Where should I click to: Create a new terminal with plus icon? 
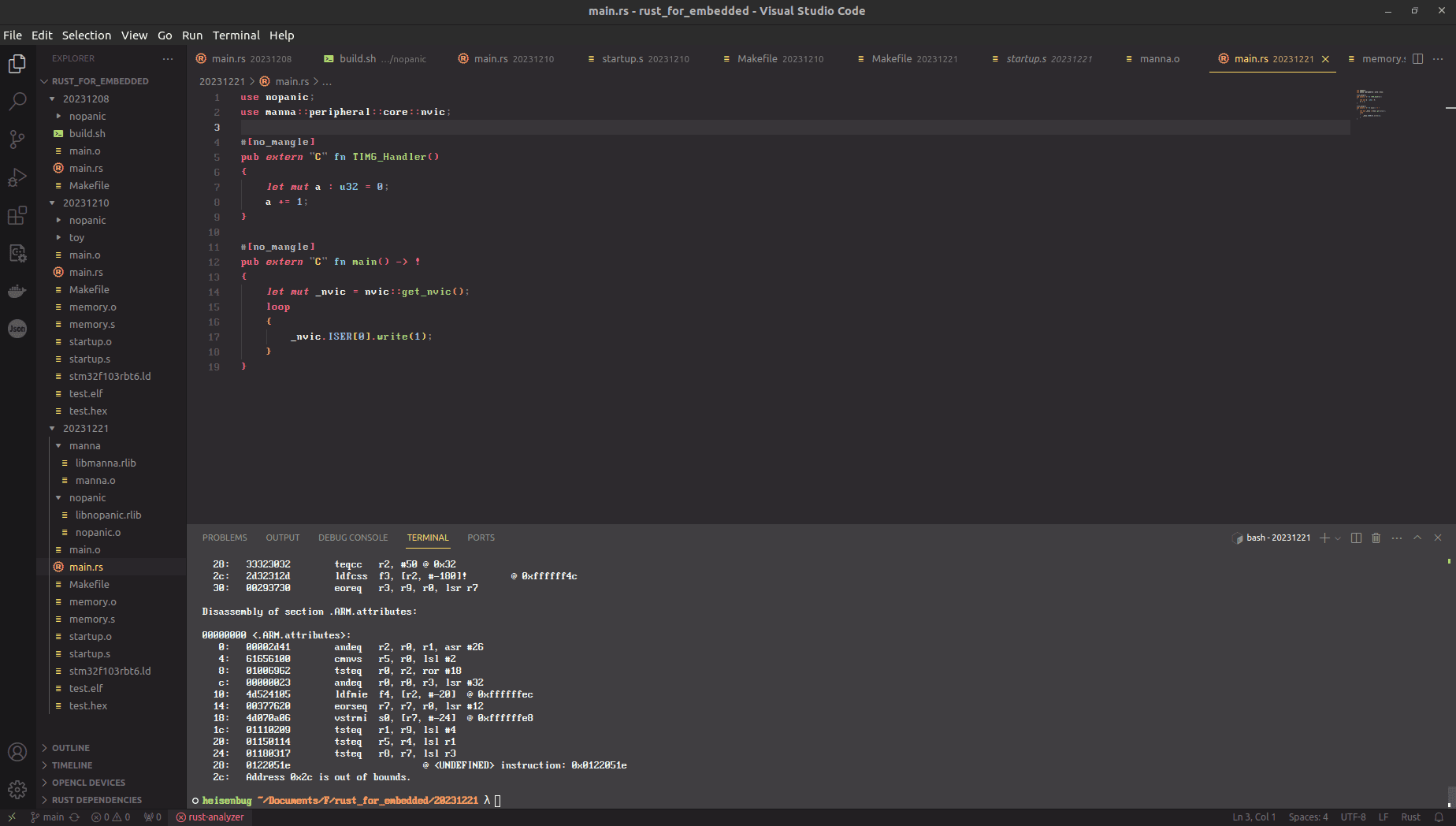click(1324, 538)
